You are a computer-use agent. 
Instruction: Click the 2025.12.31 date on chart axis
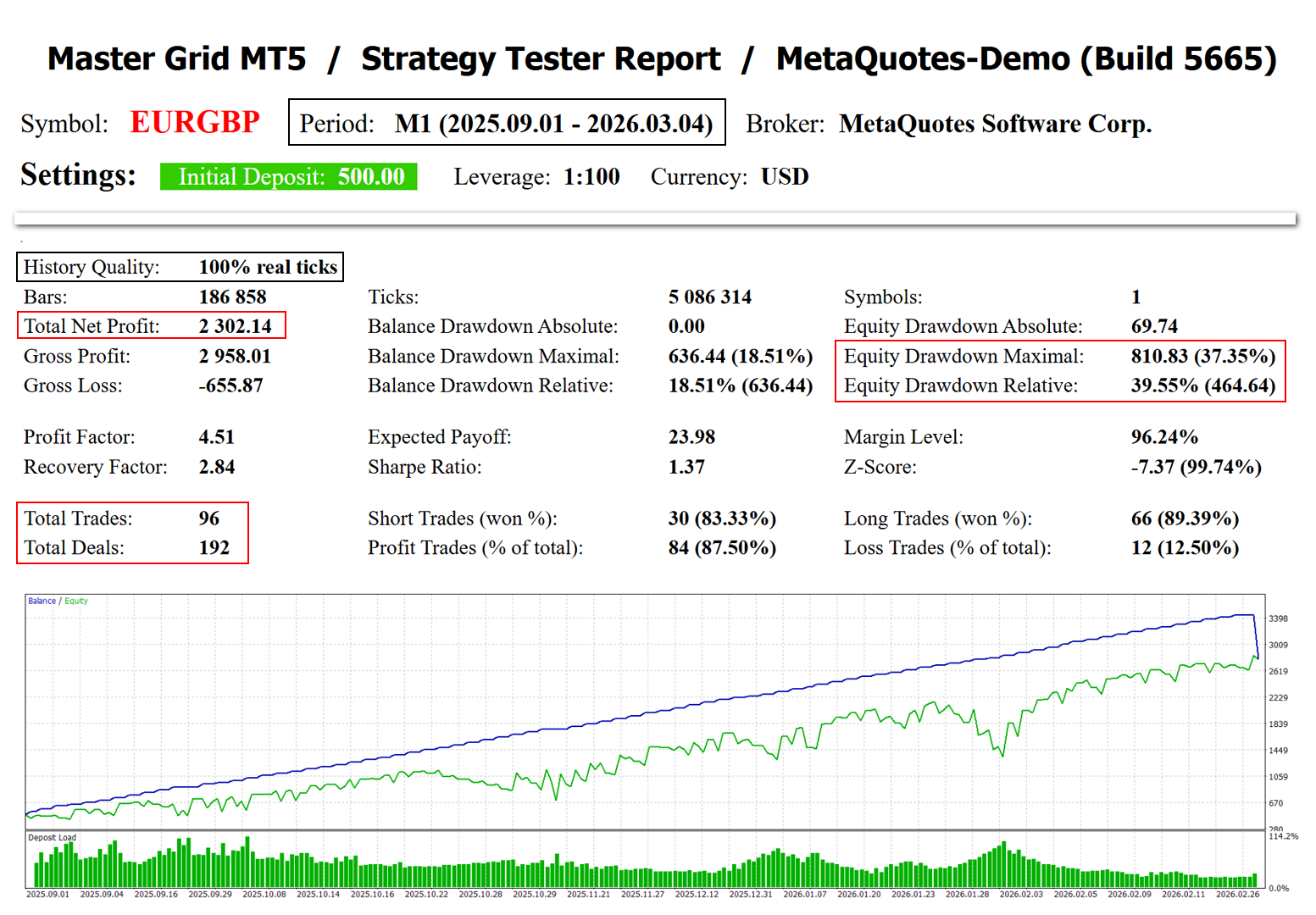coord(751,894)
